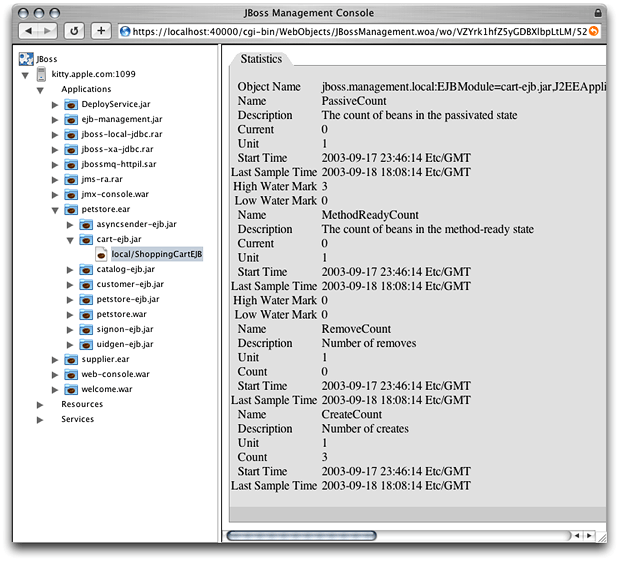
Task: Click the Object Name value text
Action: point(464,87)
